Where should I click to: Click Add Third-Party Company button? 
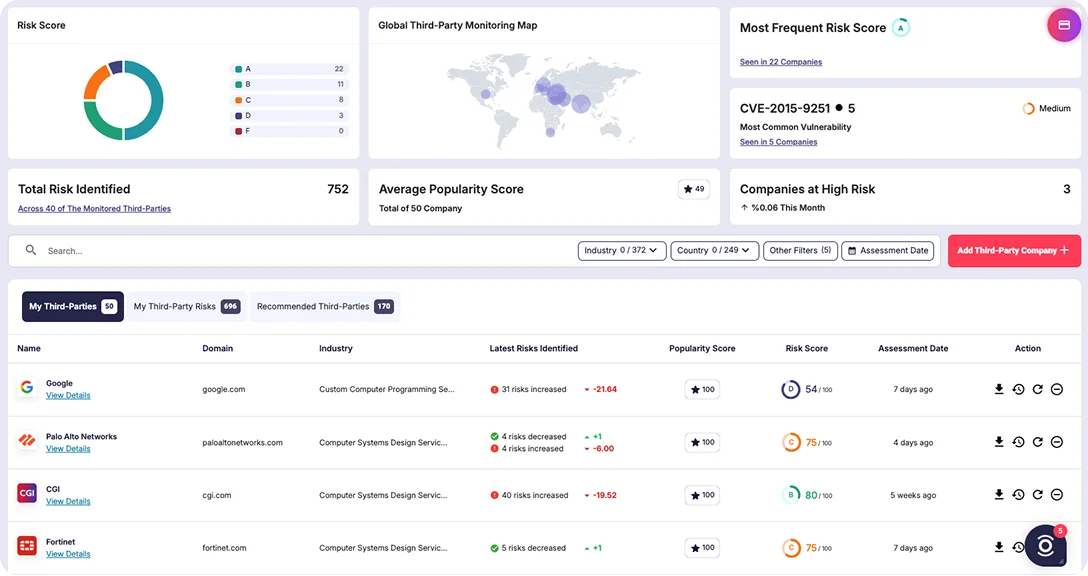[1014, 251]
